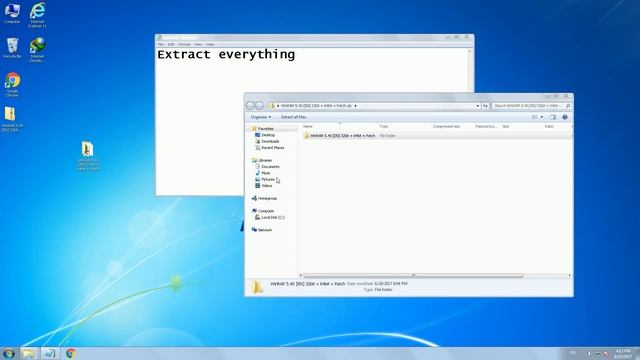Click the zip path segment in the address bar
The image size is (640, 360).
316,106
